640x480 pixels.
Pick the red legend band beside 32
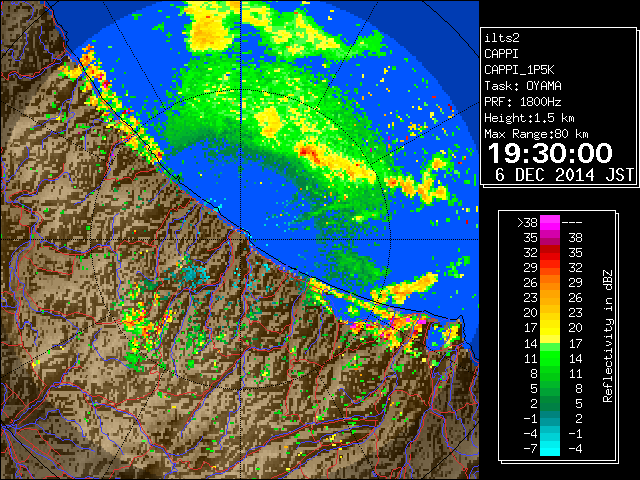click(550, 253)
